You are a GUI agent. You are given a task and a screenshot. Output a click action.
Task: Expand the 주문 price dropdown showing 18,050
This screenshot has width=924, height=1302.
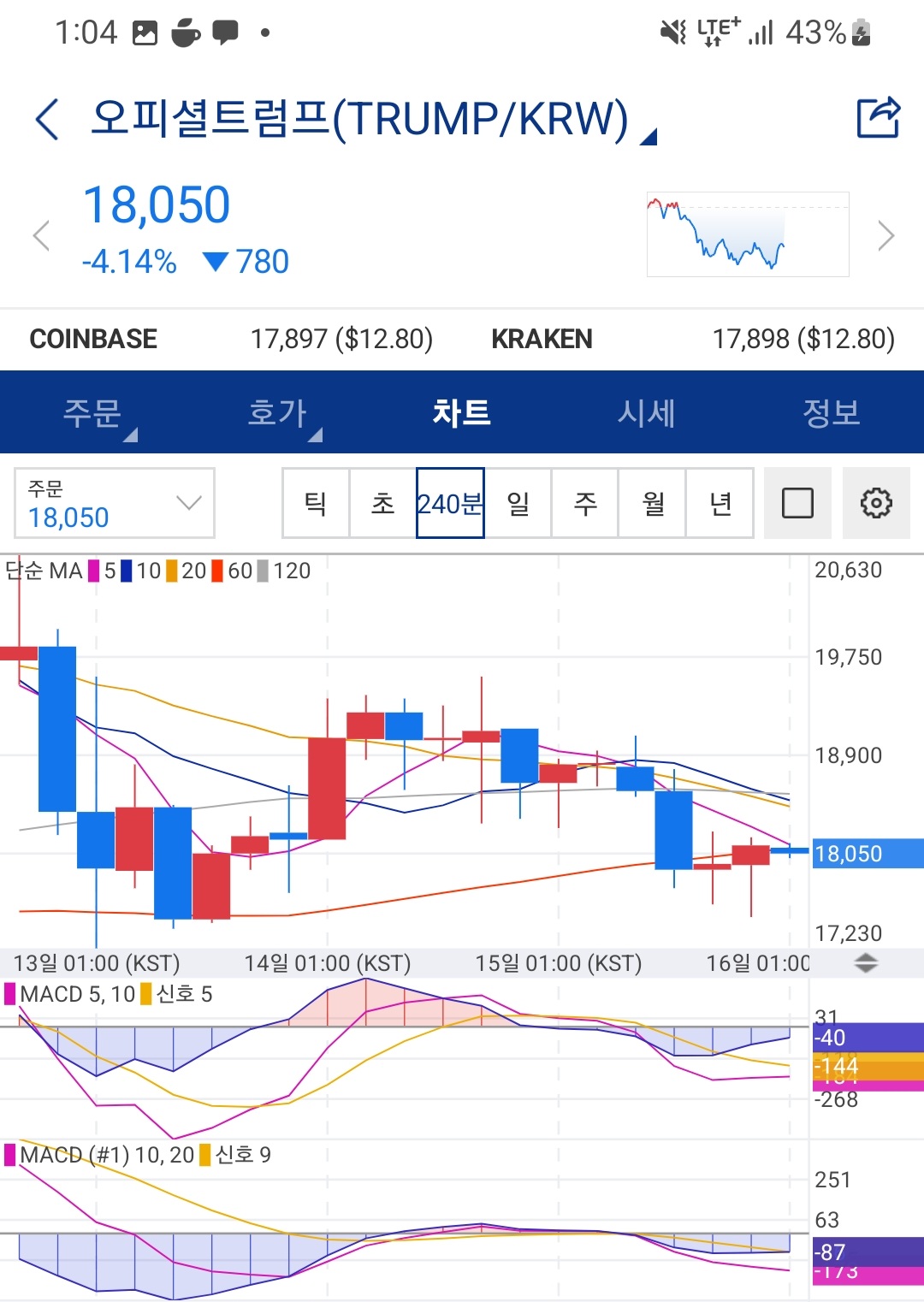coord(115,503)
